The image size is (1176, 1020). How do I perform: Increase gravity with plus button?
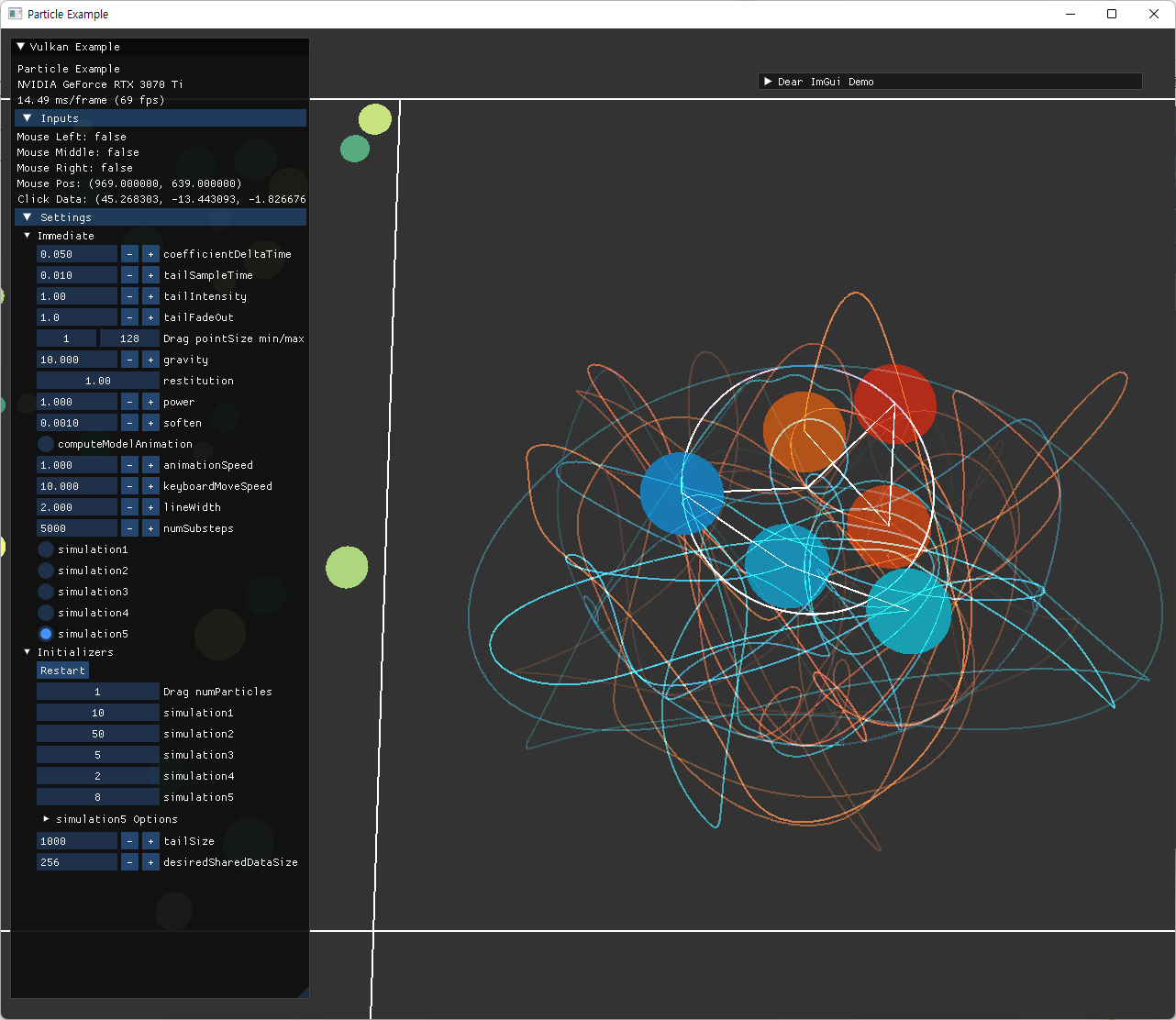(150, 360)
